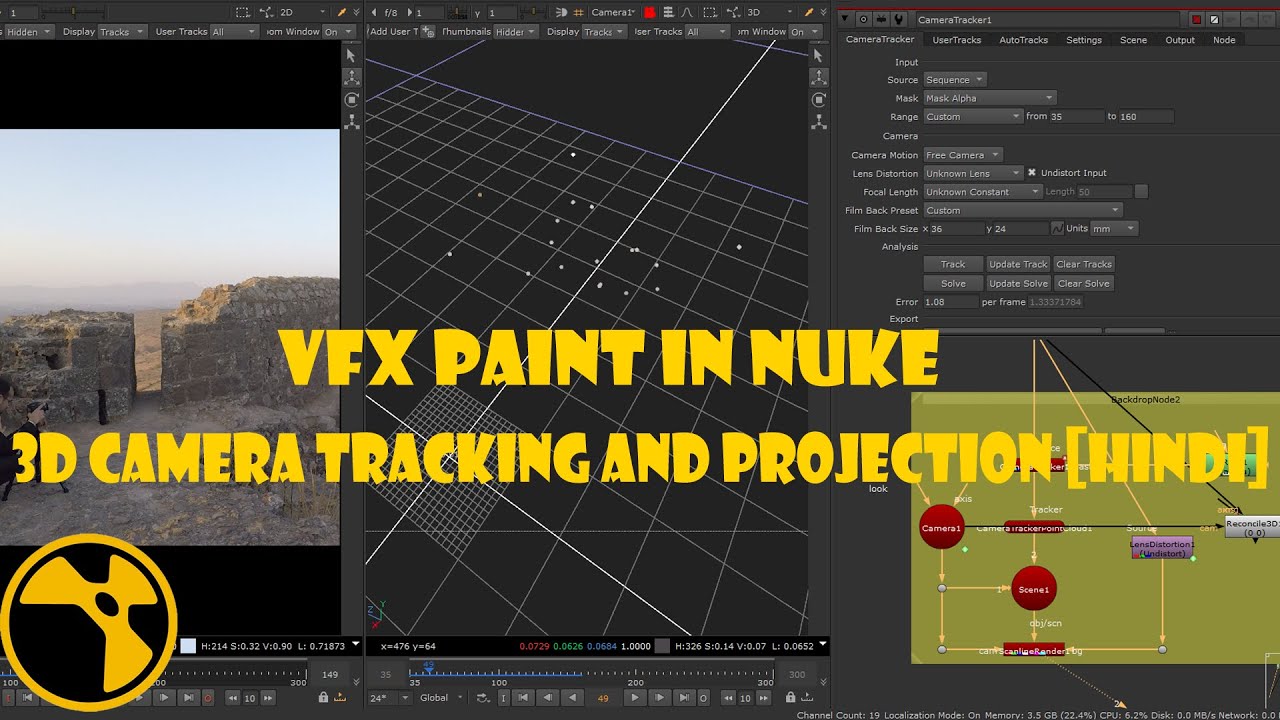Viewport: 1280px width, 720px height.
Task: Click the Clear Tracks button
Action: tap(1084, 264)
